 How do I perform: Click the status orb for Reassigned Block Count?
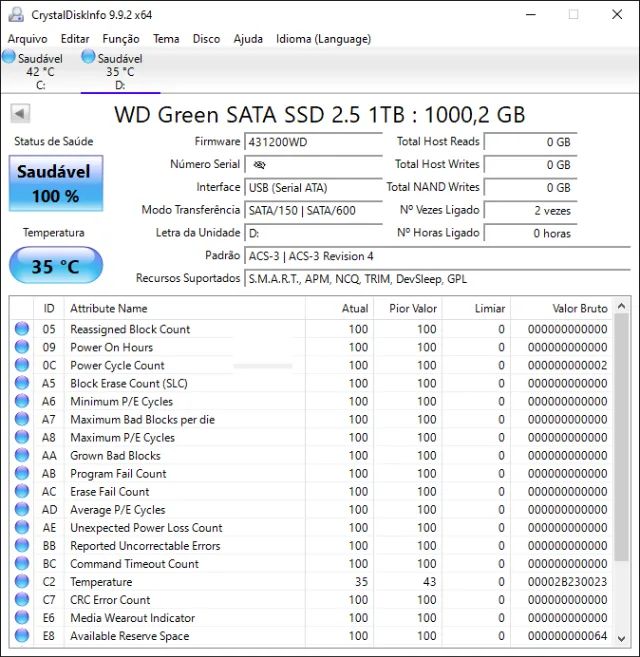(x=22, y=329)
